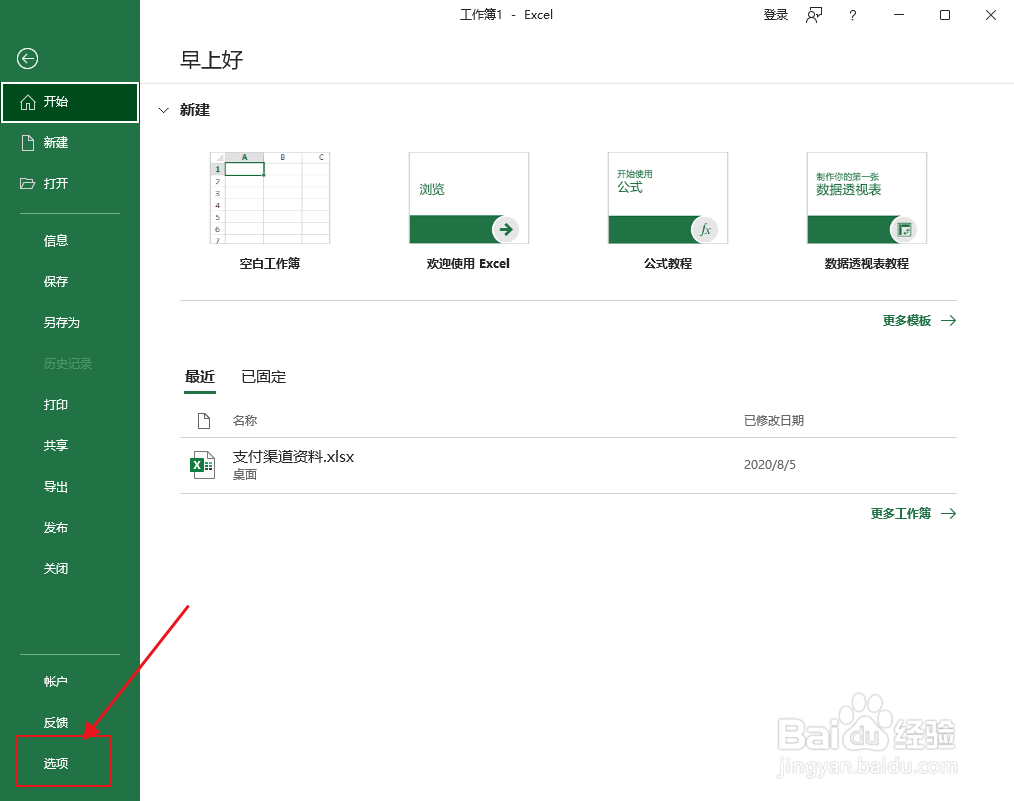
Task: Select 打开 in the sidebar
Action: coord(70,184)
